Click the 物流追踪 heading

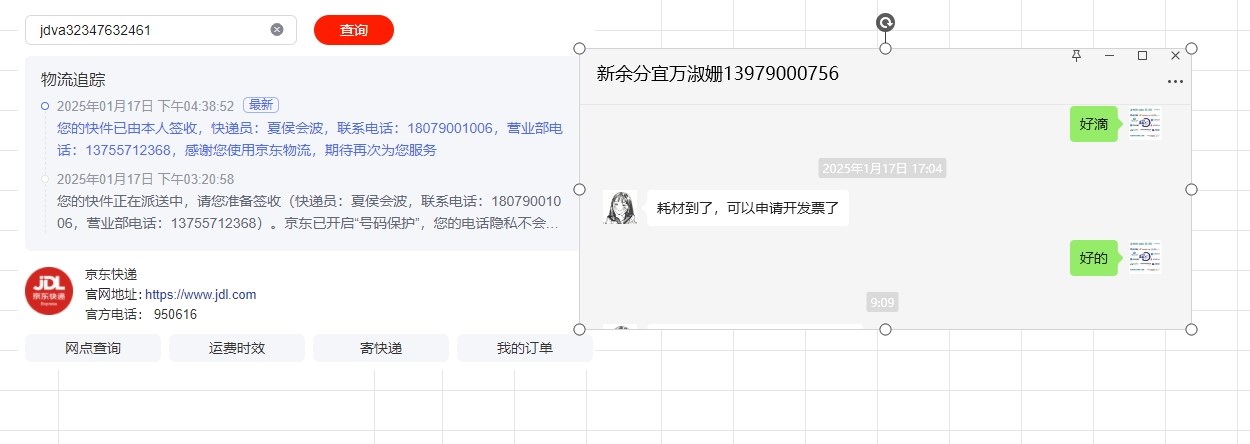tap(73, 79)
